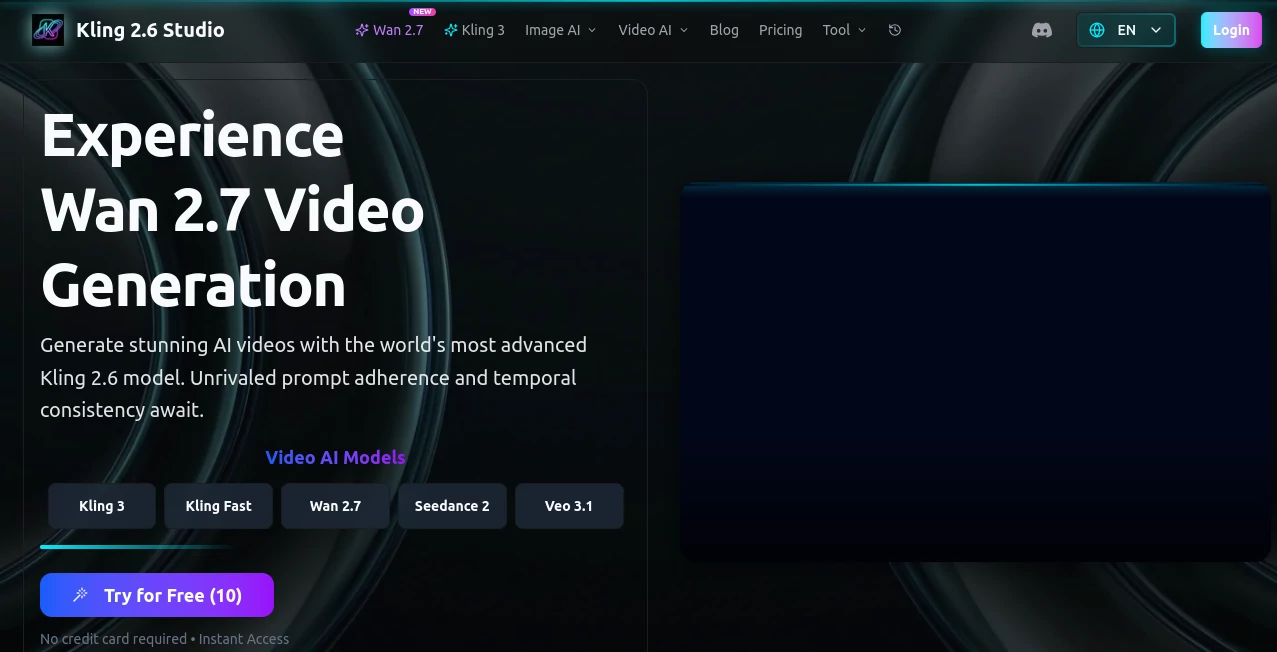
Task: Open the Discord community icon
Action: pos(1041,30)
